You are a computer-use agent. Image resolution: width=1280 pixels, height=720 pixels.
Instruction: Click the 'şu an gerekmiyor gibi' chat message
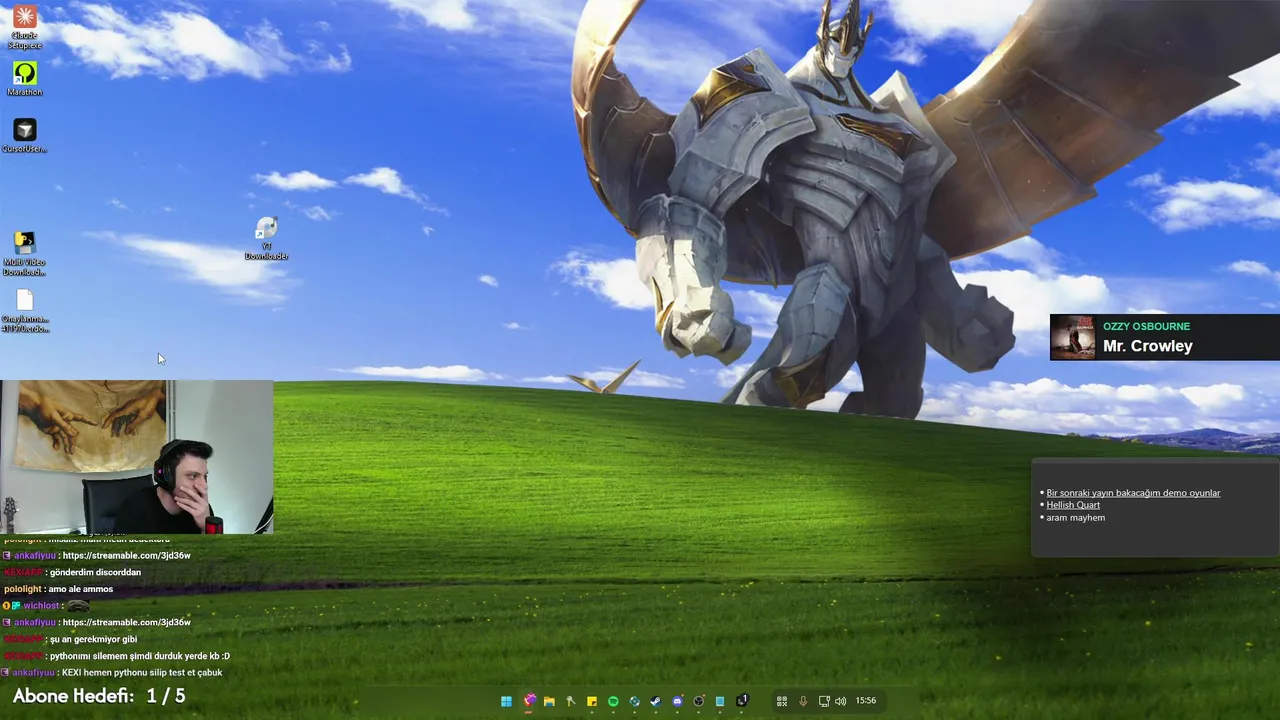[x=93, y=639]
